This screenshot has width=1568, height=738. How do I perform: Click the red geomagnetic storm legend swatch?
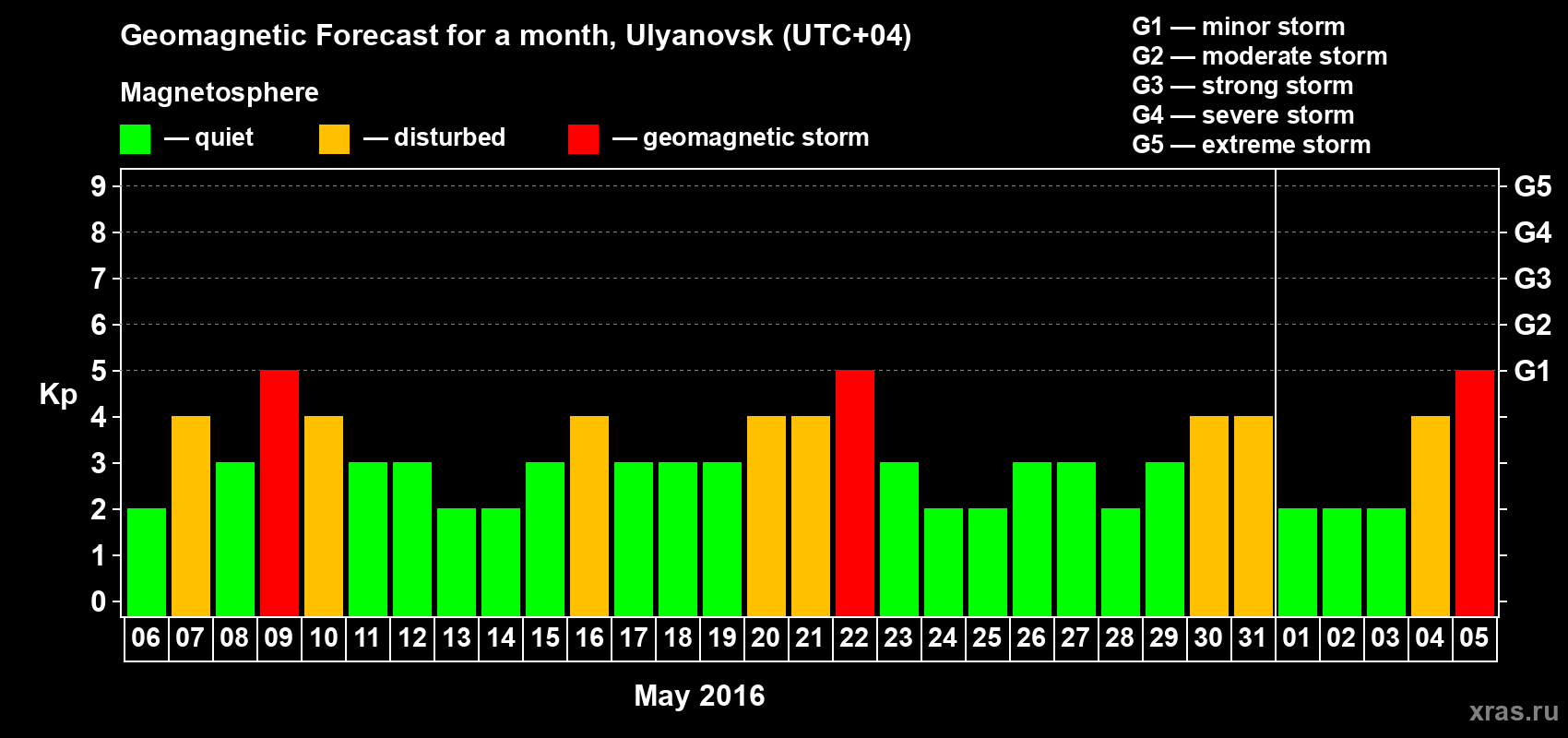pos(583,139)
